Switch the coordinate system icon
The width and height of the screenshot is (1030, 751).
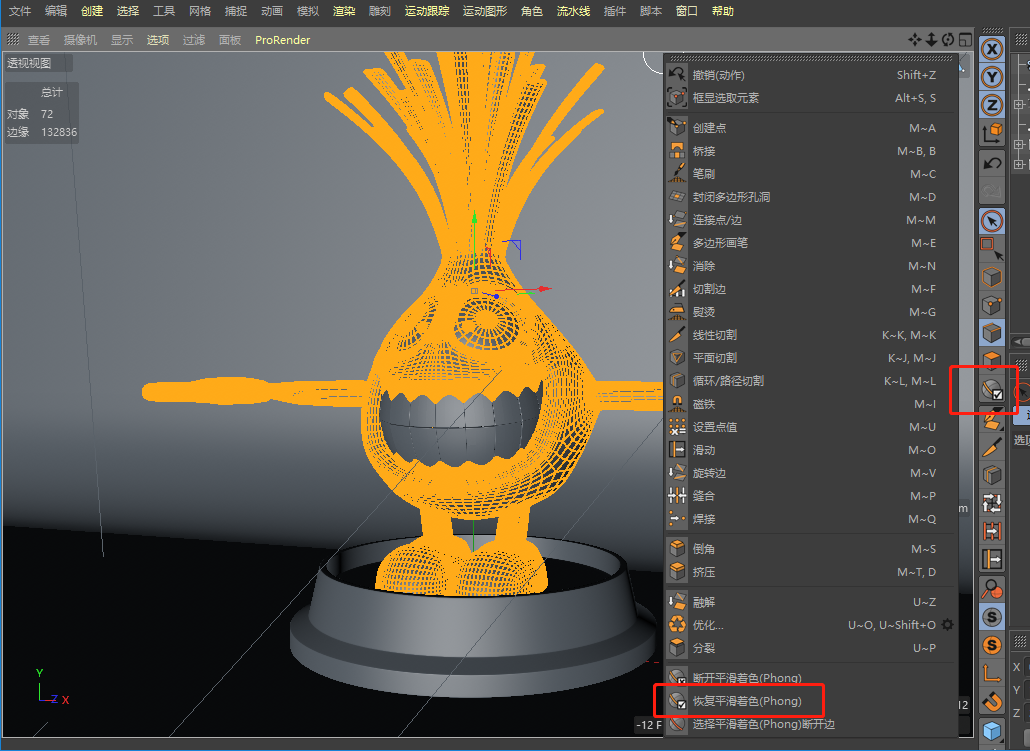click(x=992, y=132)
